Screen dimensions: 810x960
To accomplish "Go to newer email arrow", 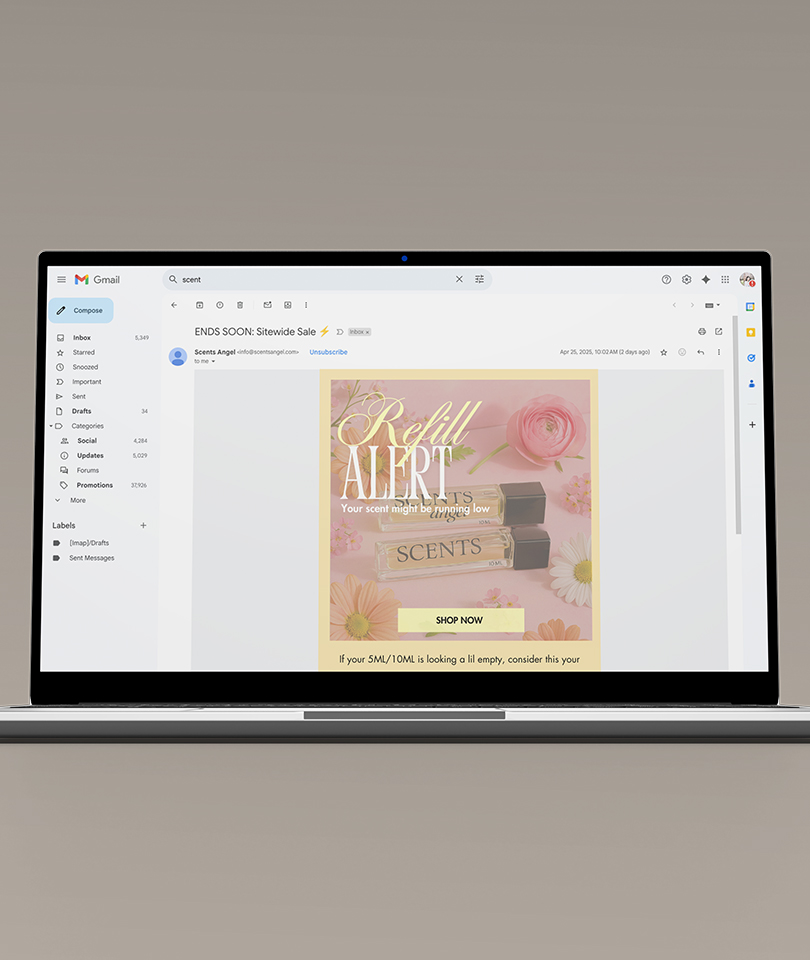I will click(674, 305).
